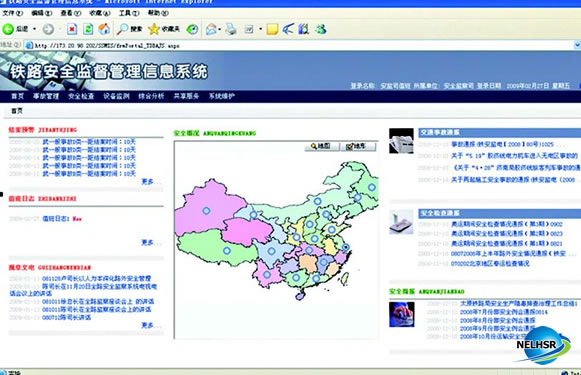Click the 安全检查通报 section thumbnail image
Screen dimensions: 581x375
401,222
